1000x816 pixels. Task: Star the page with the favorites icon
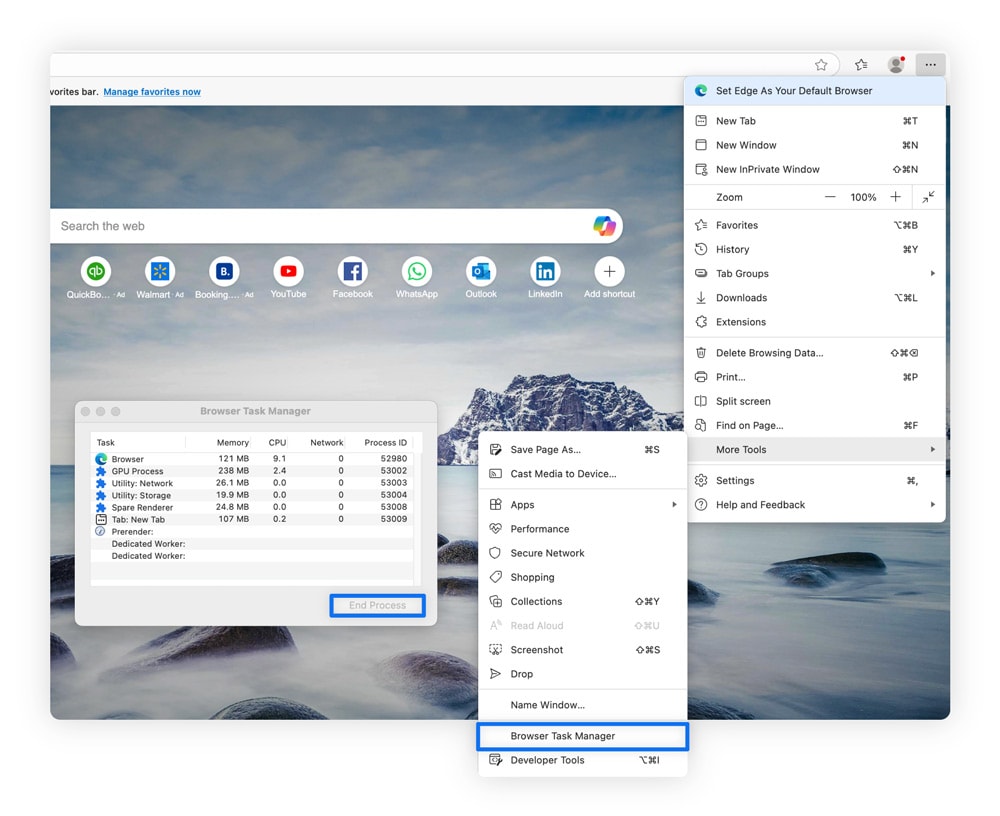coord(821,64)
